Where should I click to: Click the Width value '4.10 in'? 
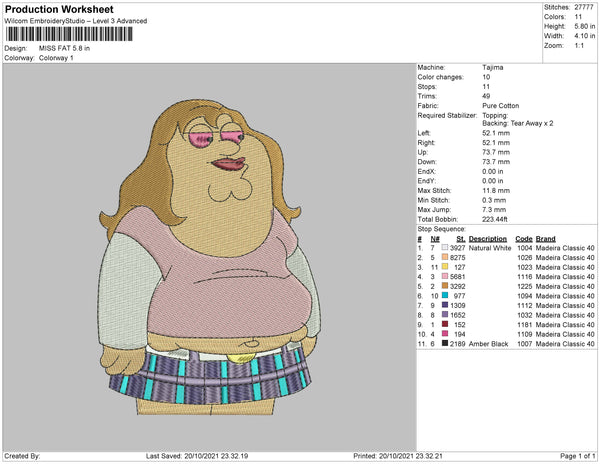point(585,36)
